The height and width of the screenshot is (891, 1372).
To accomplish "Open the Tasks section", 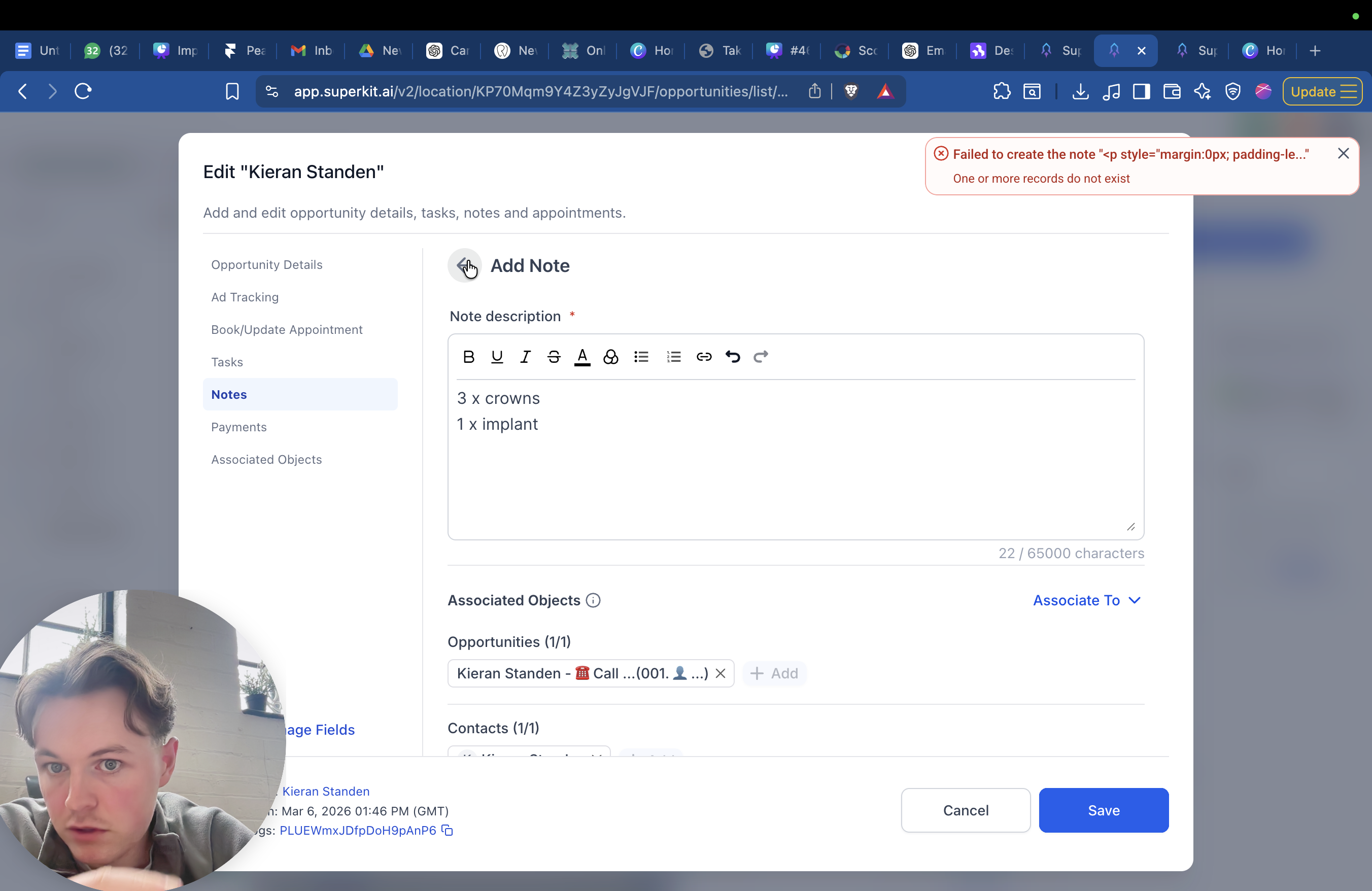I will [227, 362].
